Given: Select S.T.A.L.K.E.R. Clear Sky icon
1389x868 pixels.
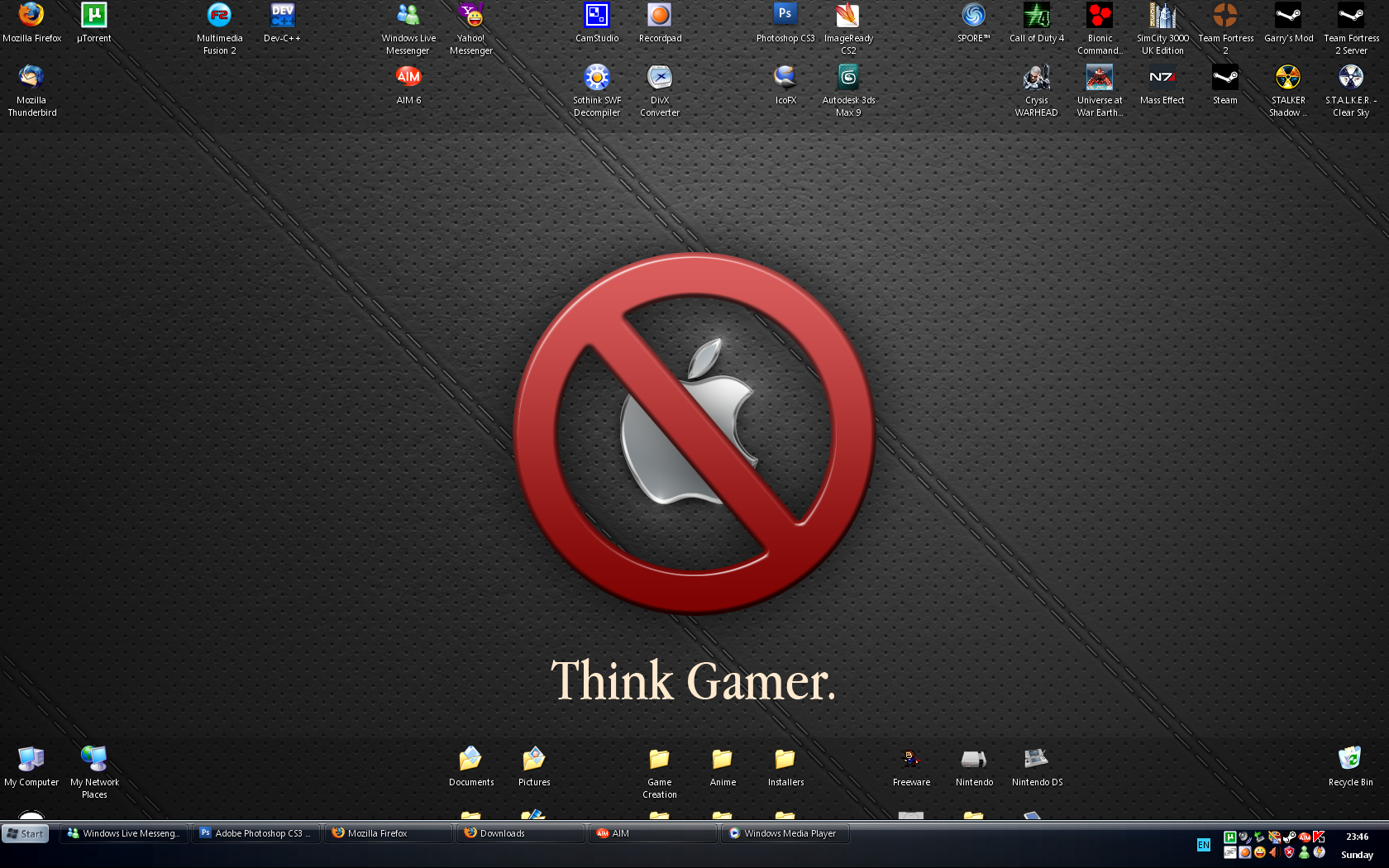Looking at the screenshot, I should pos(1351,90).
